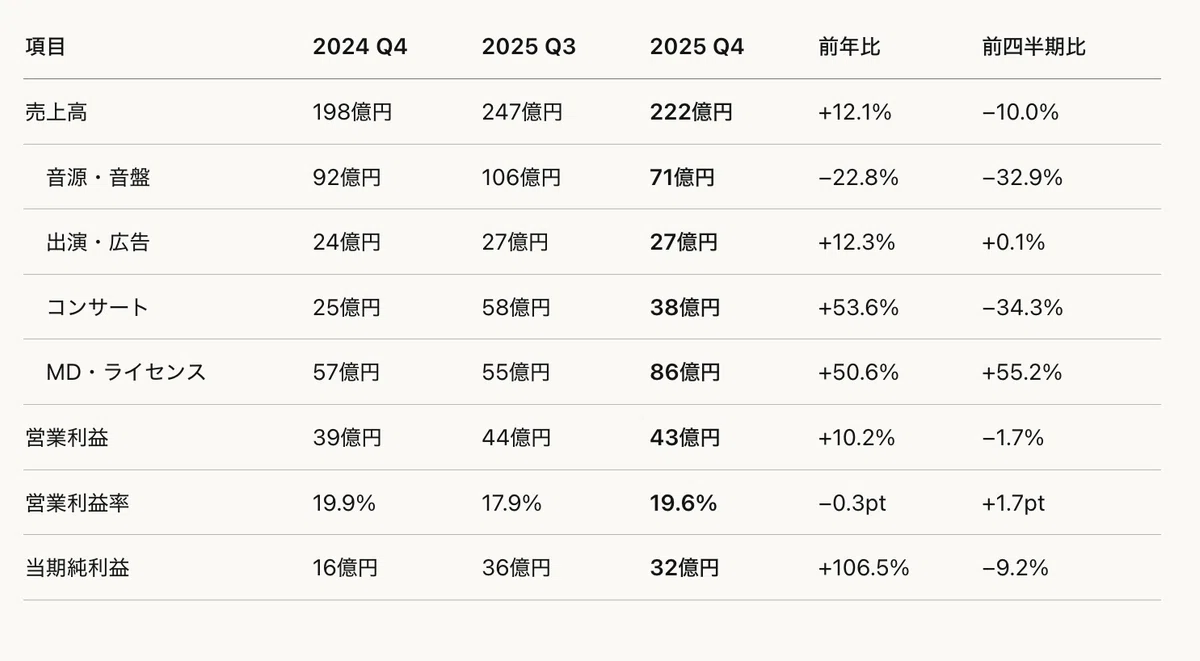Click the 2025 Q4 column header

point(697,47)
